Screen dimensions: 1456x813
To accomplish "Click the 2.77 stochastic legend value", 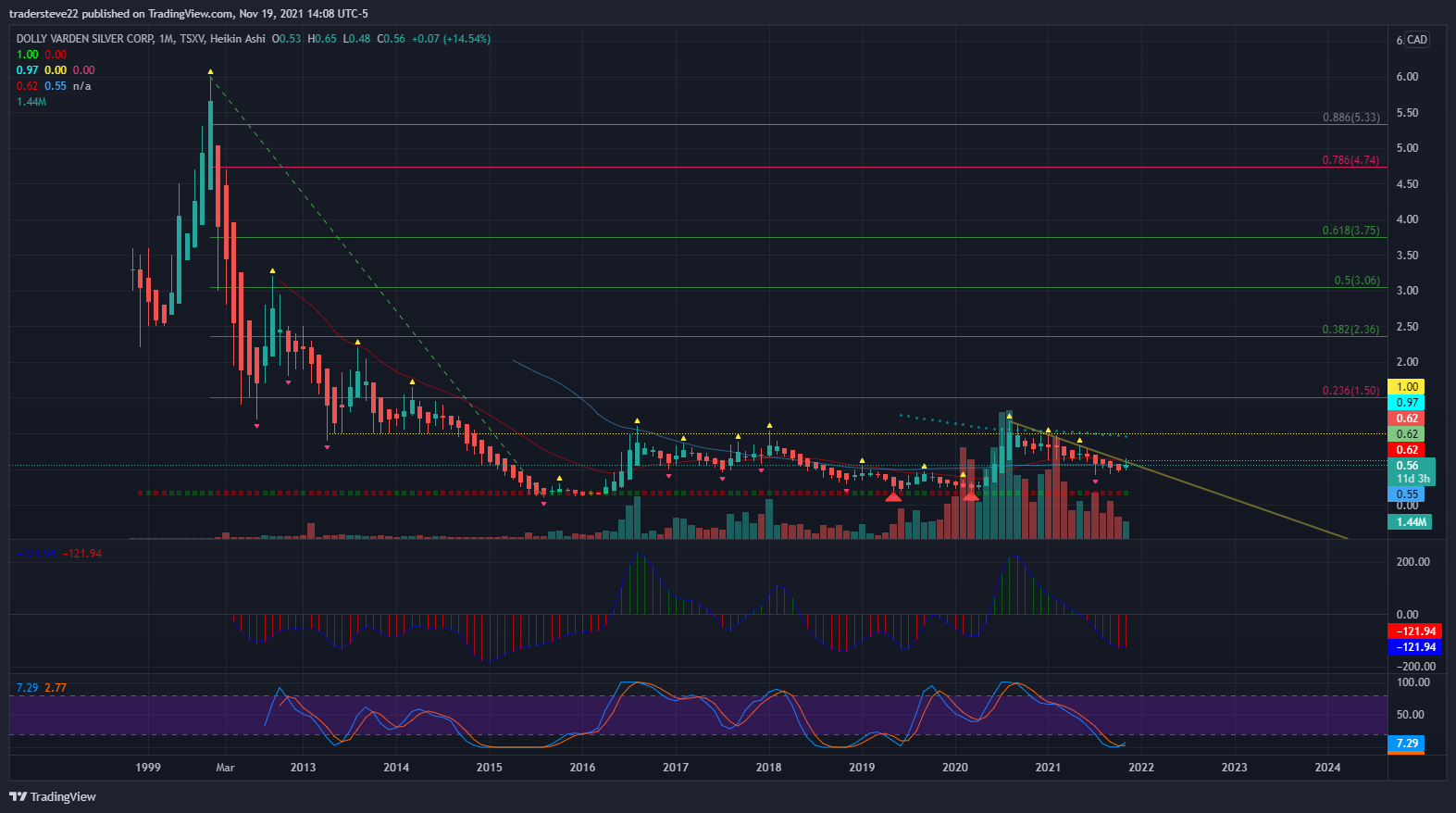I will [x=56, y=688].
